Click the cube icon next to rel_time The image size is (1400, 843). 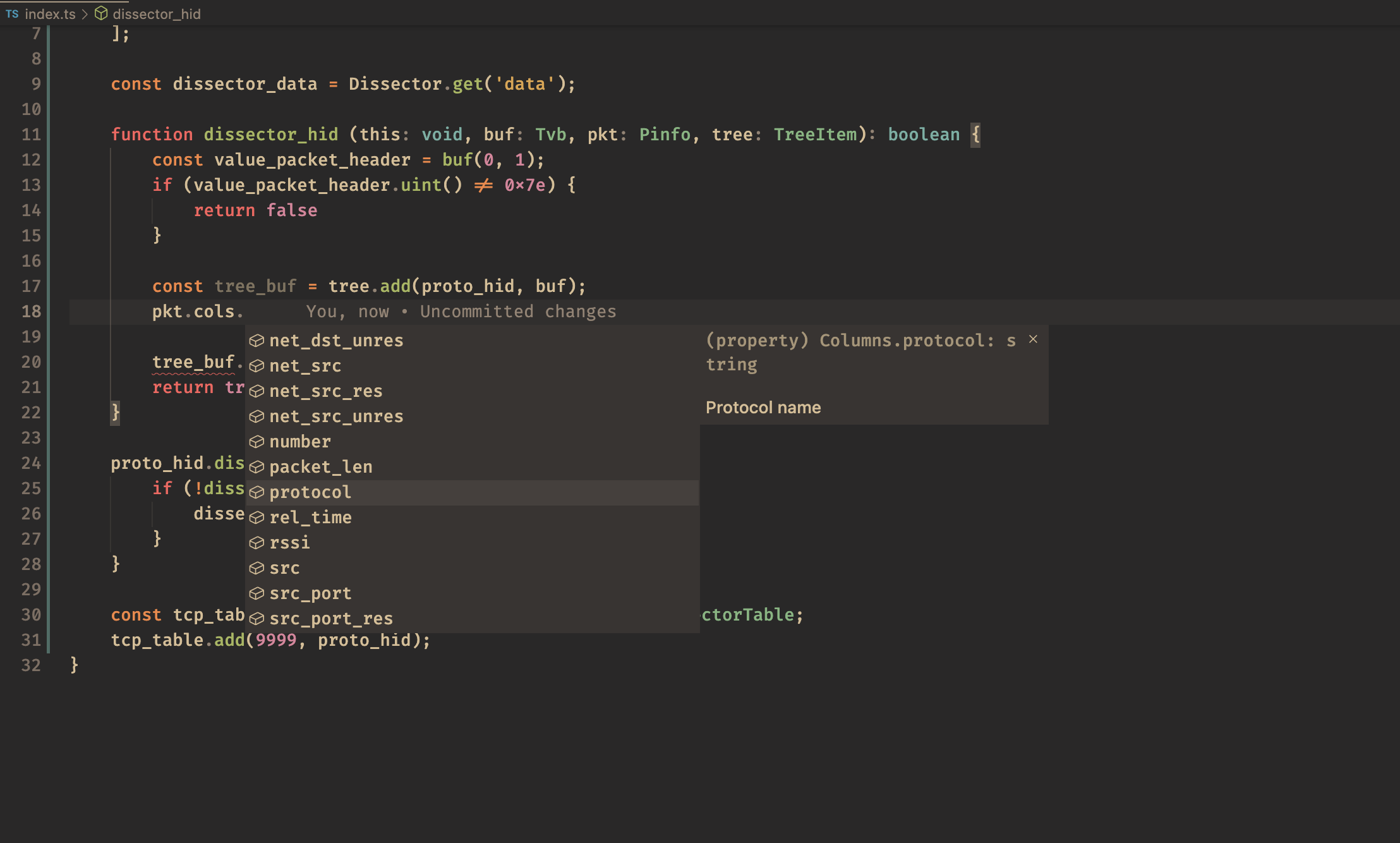(x=256, y=518)
